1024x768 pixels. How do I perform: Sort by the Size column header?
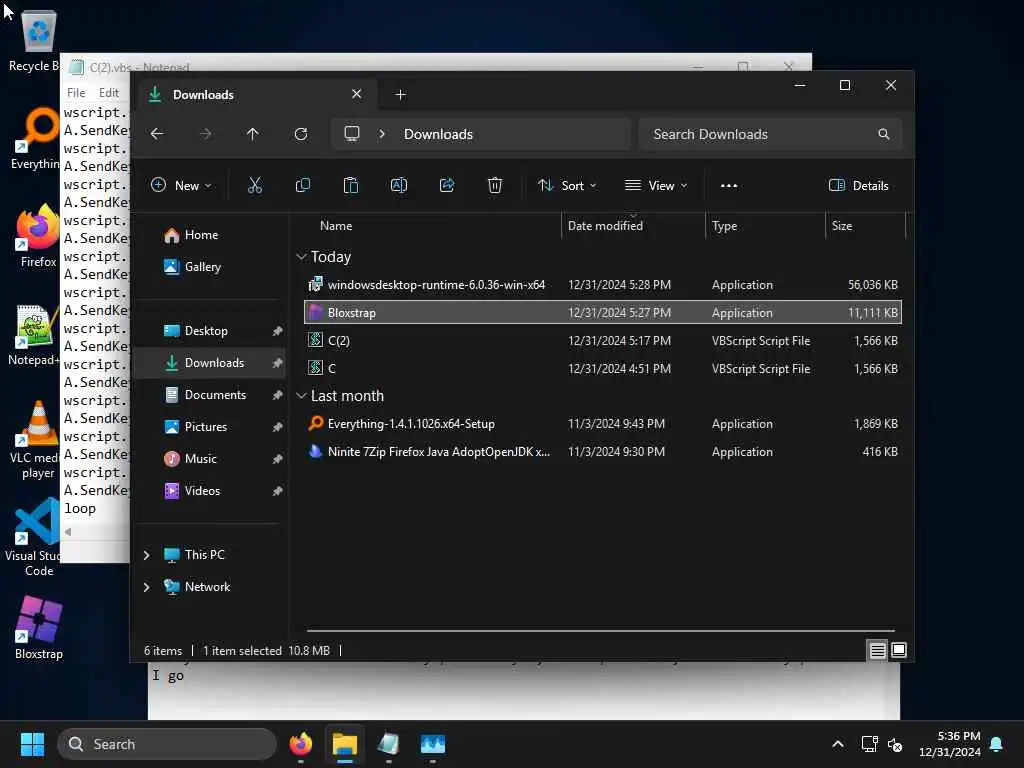842,226
